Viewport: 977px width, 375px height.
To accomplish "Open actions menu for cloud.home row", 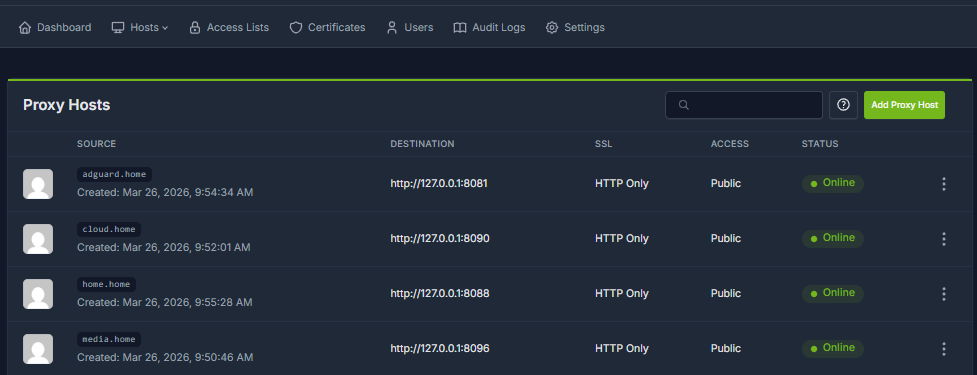I will [x=943, y=239].
